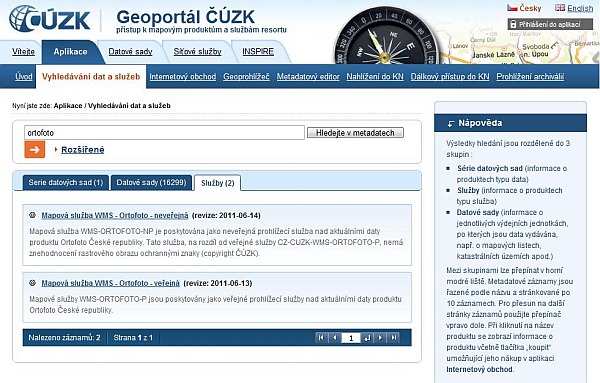Go to first results page icon

click(x=321, y=337)
